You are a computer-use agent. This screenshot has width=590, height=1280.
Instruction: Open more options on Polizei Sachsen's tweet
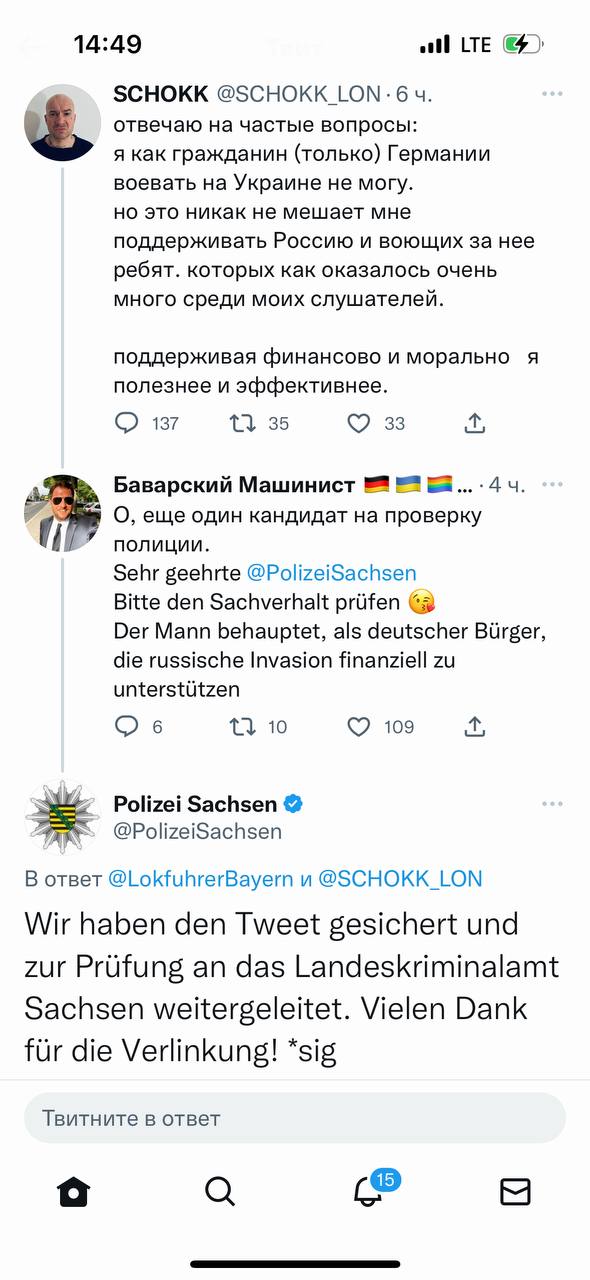click(552, 802)
